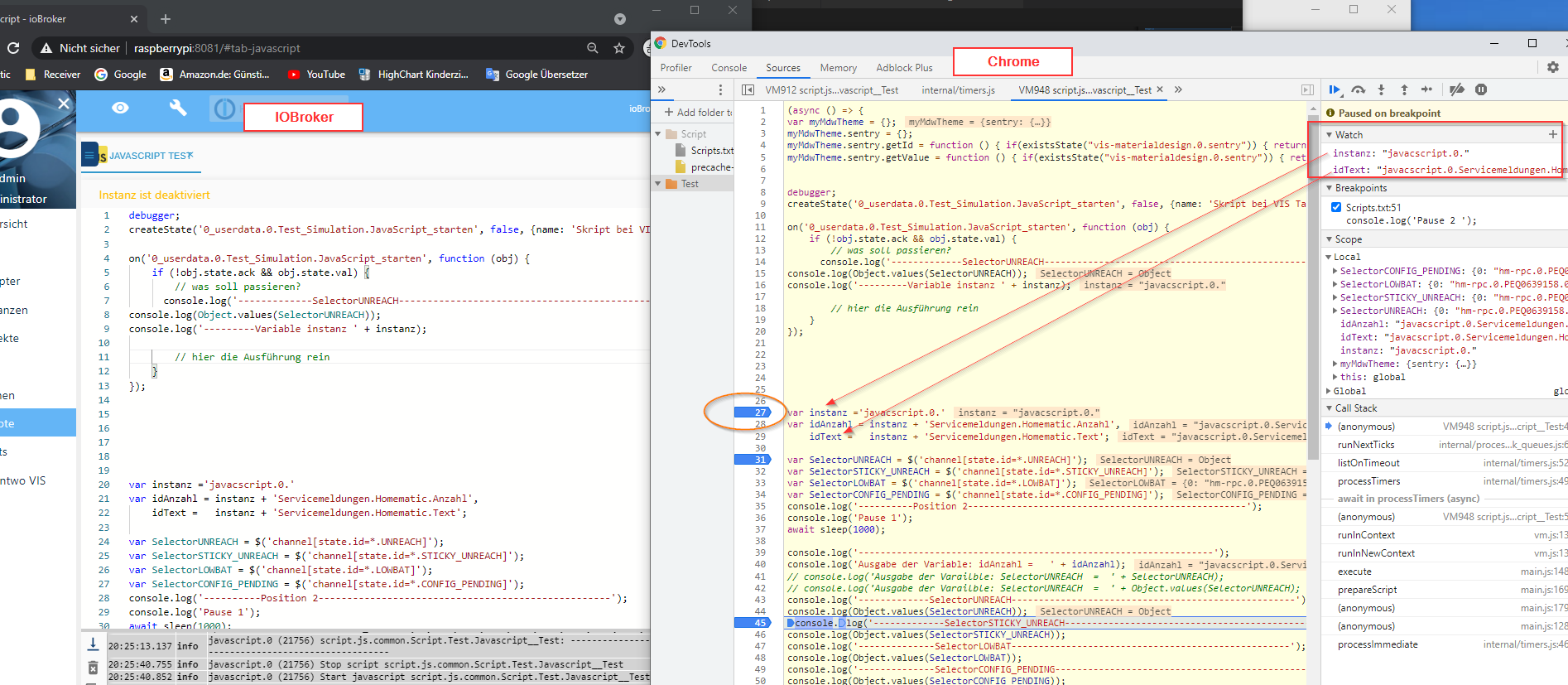Zoom the page via magnifier icon
The height and width of the screenshot is (685, 1568).
tap(593, 48)
